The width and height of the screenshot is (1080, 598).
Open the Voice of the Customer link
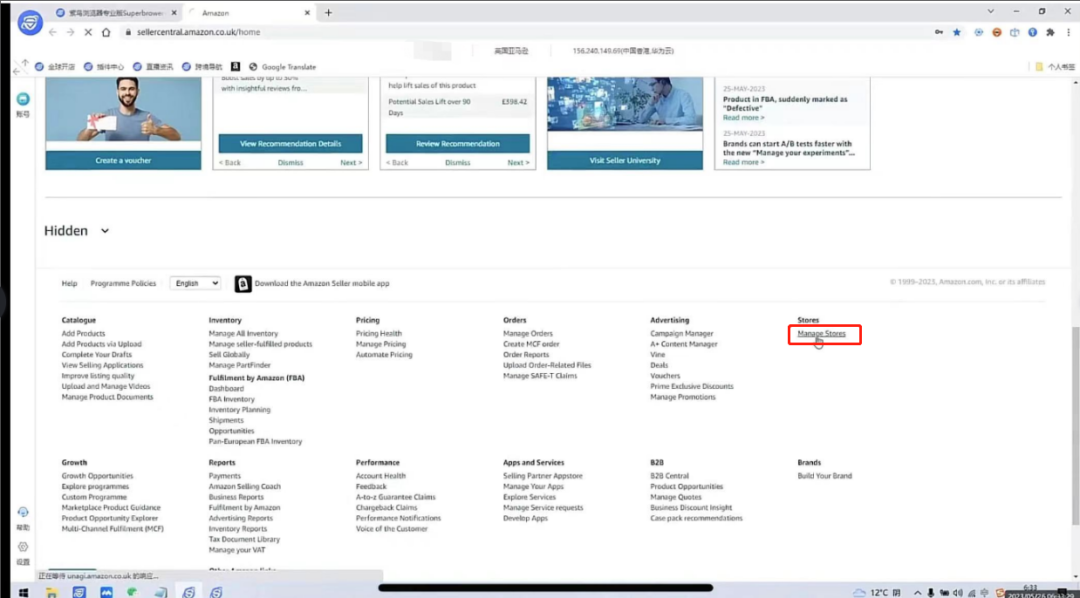pyautogui.click(x=392, y=529)
